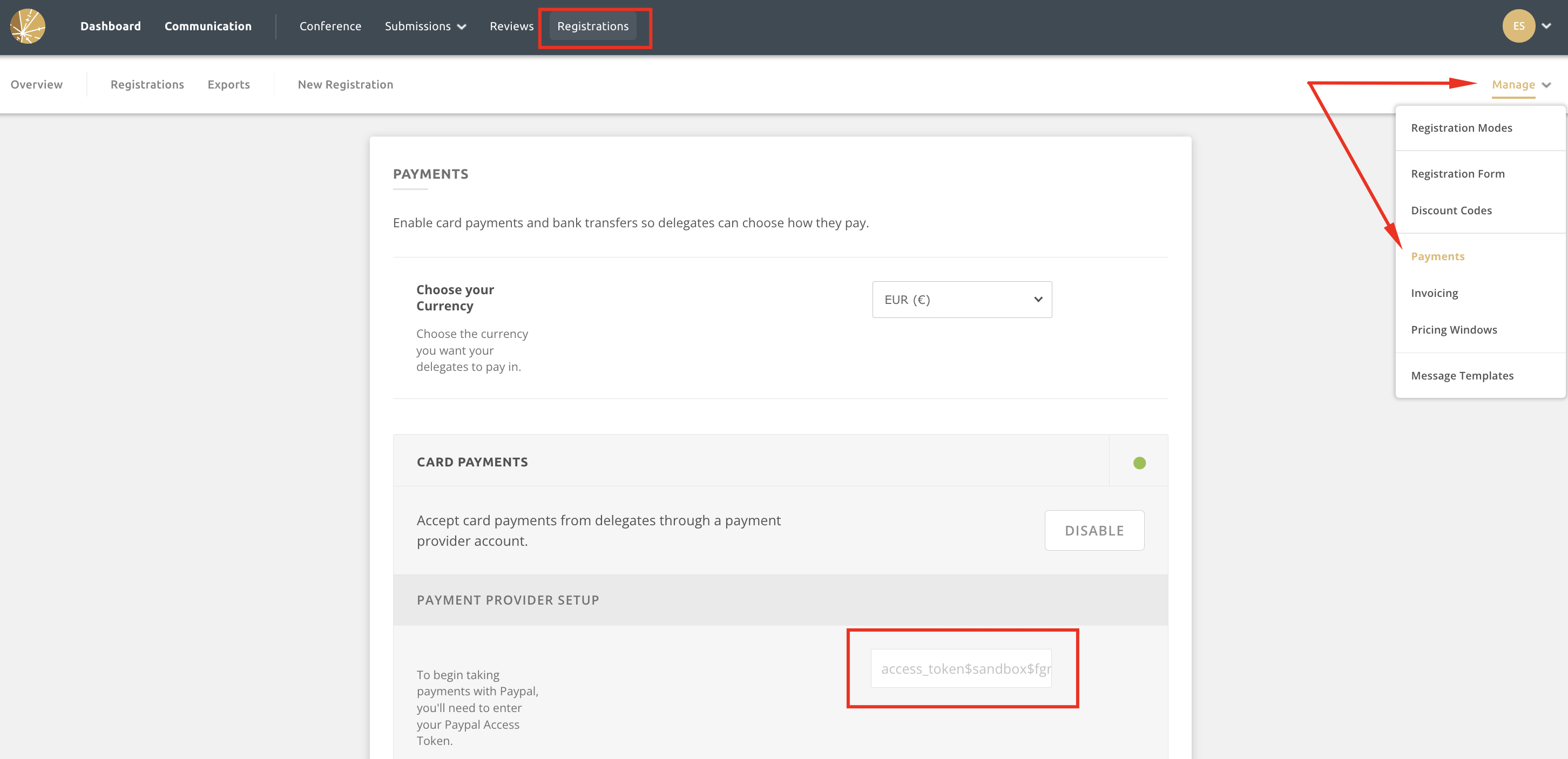
Task: Select currency from EUR (€) dropdown
Action: 961,300
